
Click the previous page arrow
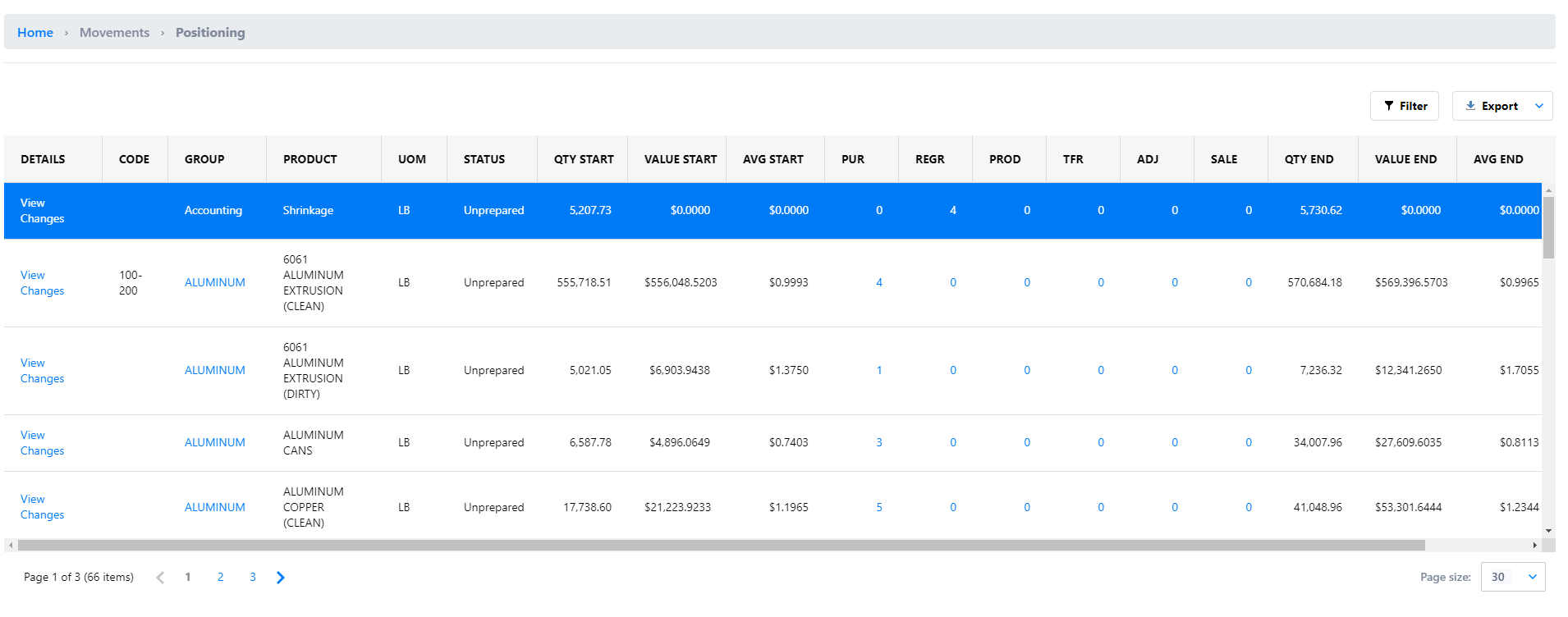point(160,578)
